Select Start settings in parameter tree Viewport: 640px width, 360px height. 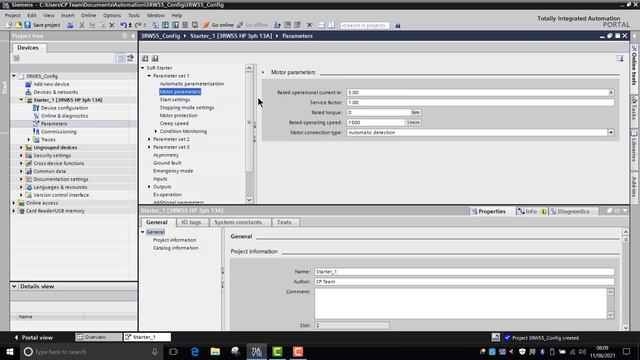click(x=175, y=100)
